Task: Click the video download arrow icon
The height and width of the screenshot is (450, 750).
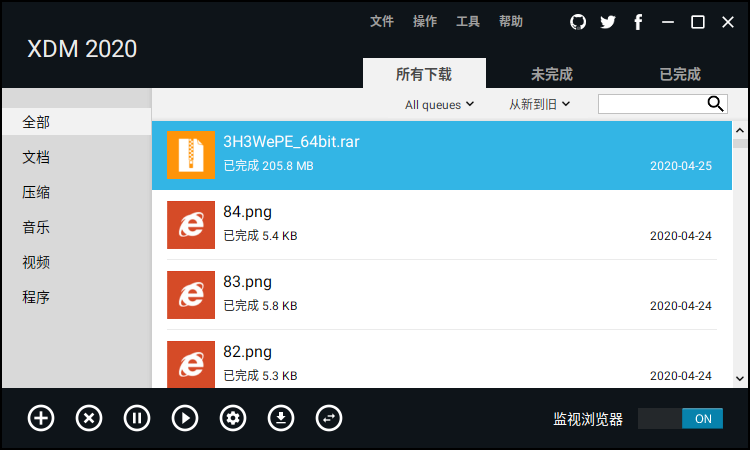Action: pyautogui.click(x=281, y=418)
